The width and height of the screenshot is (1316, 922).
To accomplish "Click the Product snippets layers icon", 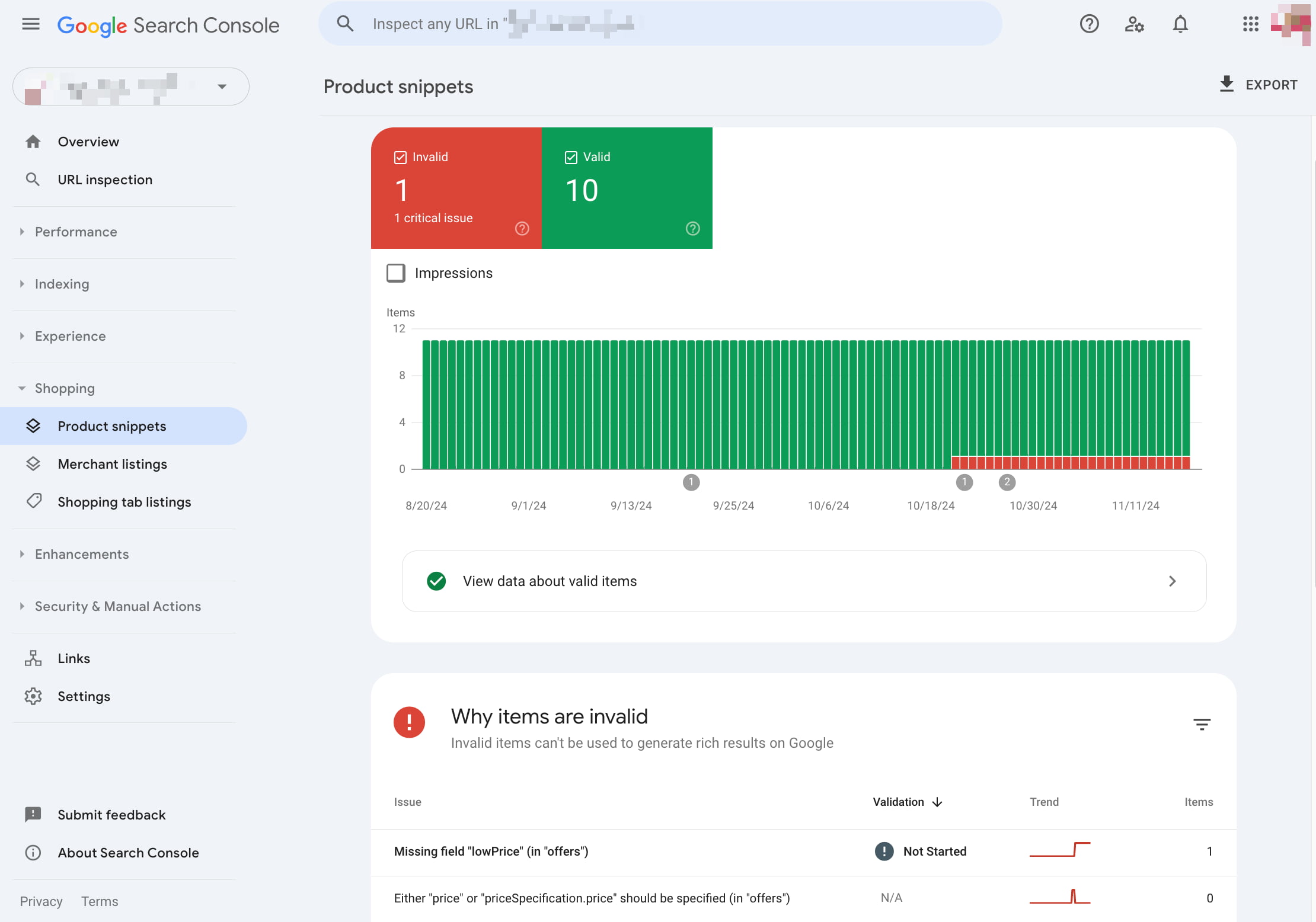I will 33,426.
